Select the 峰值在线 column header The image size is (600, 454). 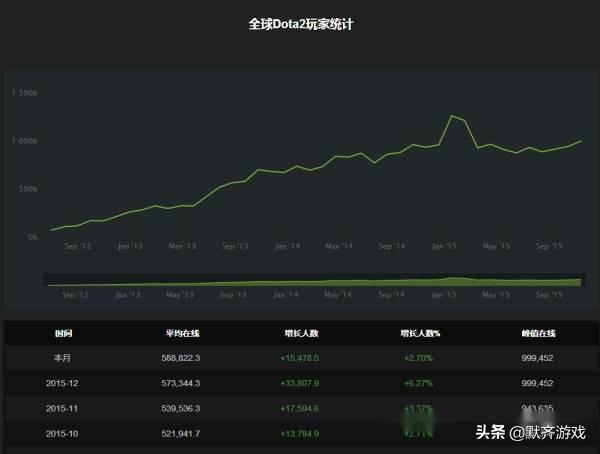click(x=538, y=333)
